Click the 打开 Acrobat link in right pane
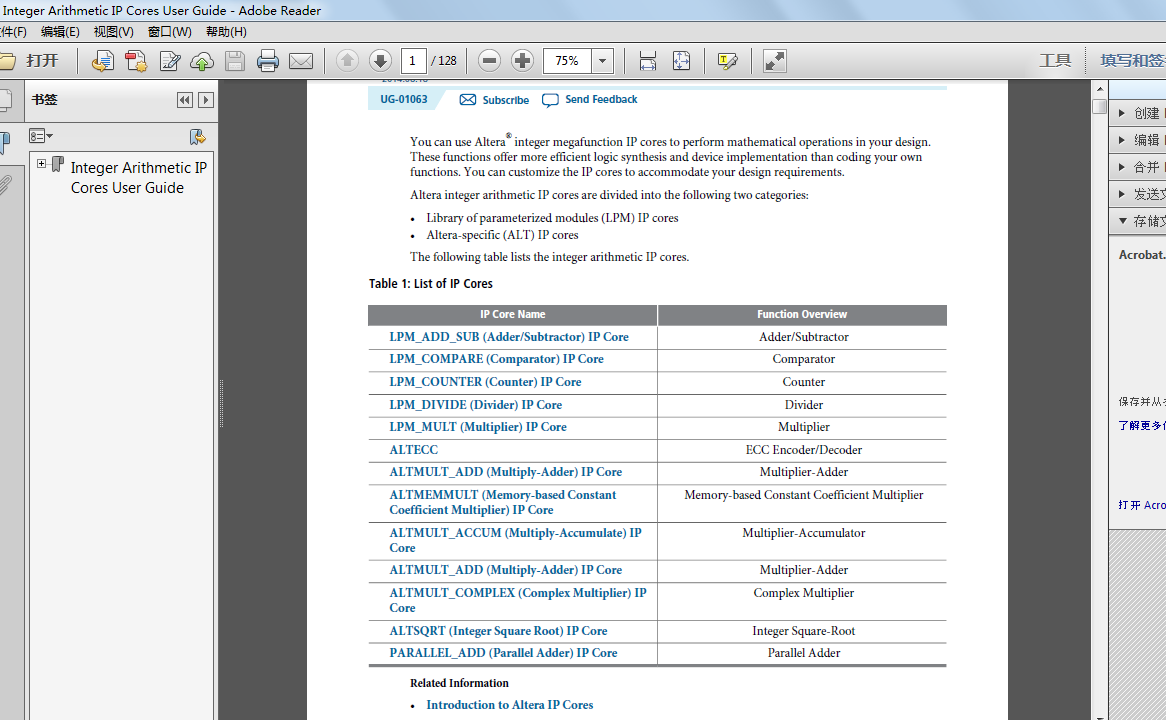This screenshot has width=1166, height=720. tap(1141, 505)
